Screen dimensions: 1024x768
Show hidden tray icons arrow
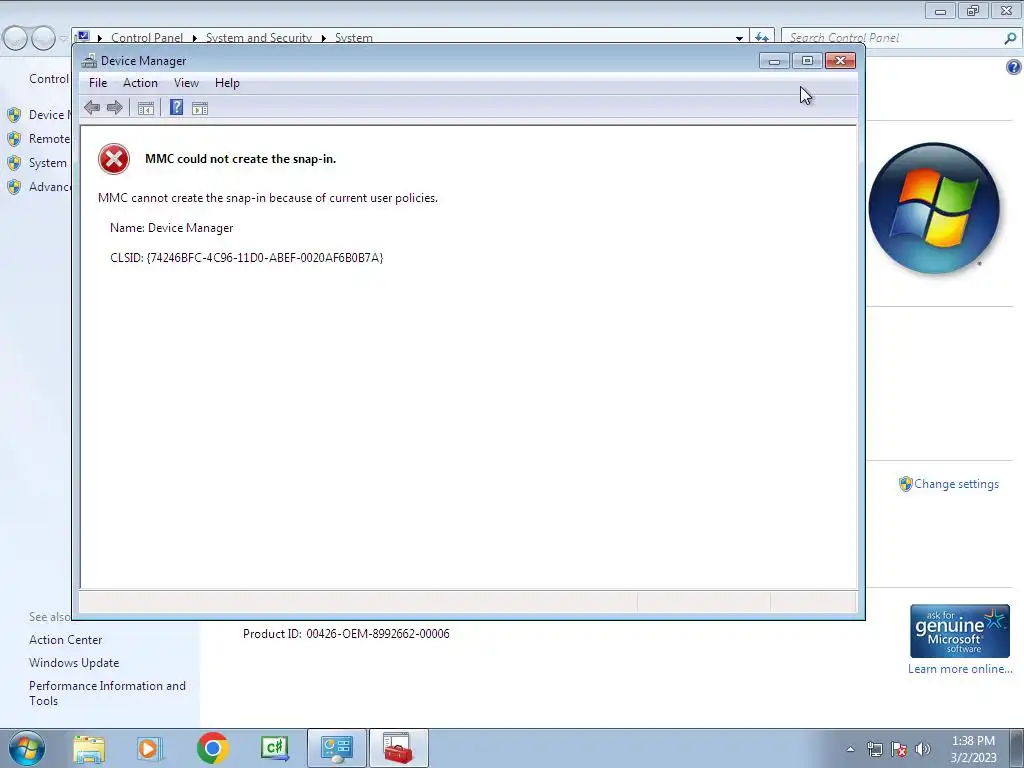click(850, 749)
